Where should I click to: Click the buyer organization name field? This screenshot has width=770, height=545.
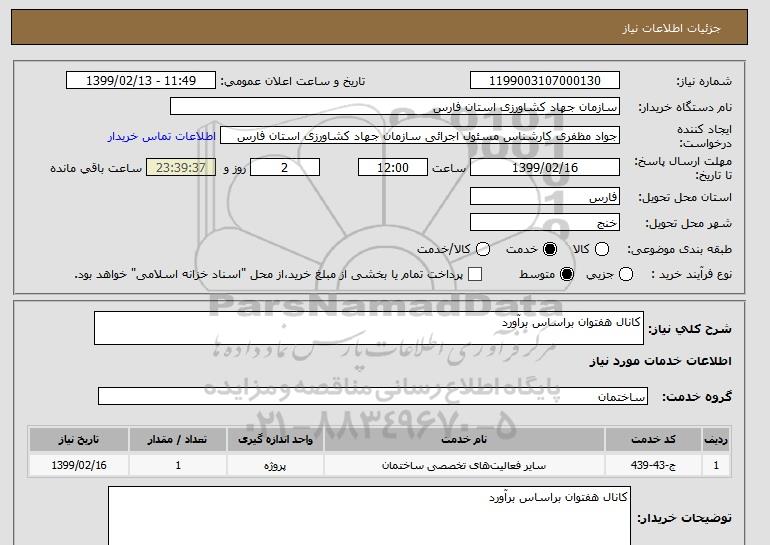pyautogui.click(x=395, y=107)
